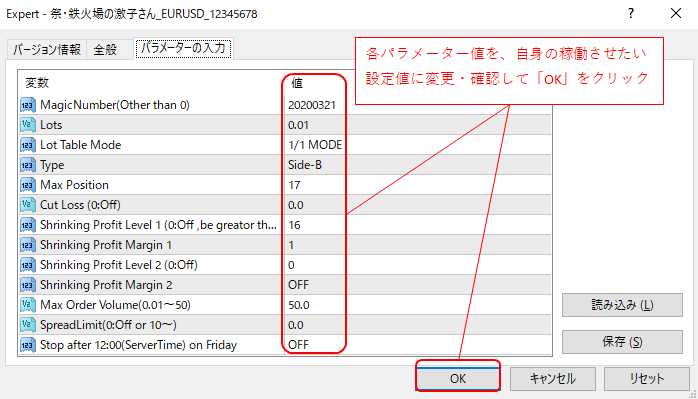This screenshot has width=698, height=399.
Task: Select the Shrinking Profit Level 2 (0:Off) label
Action: pyautogui.click(x=119, y=265)
